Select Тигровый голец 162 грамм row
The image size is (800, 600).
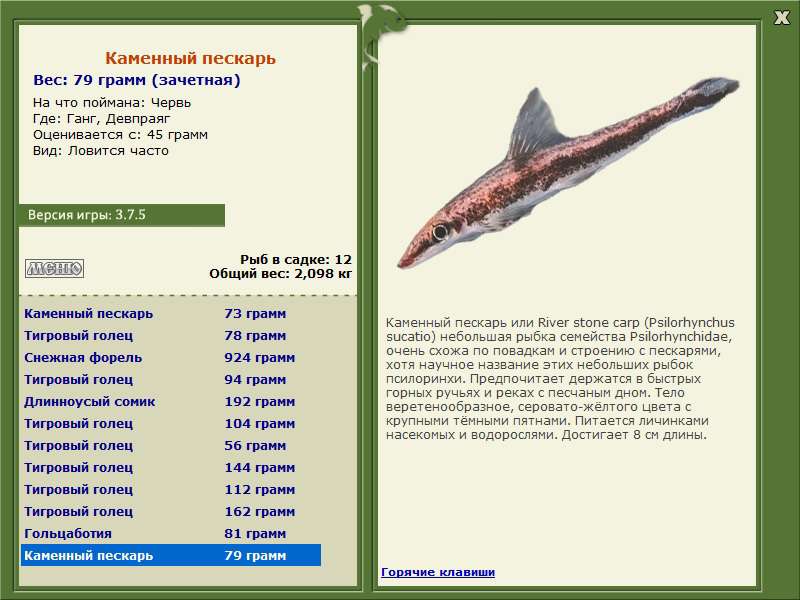171,511
